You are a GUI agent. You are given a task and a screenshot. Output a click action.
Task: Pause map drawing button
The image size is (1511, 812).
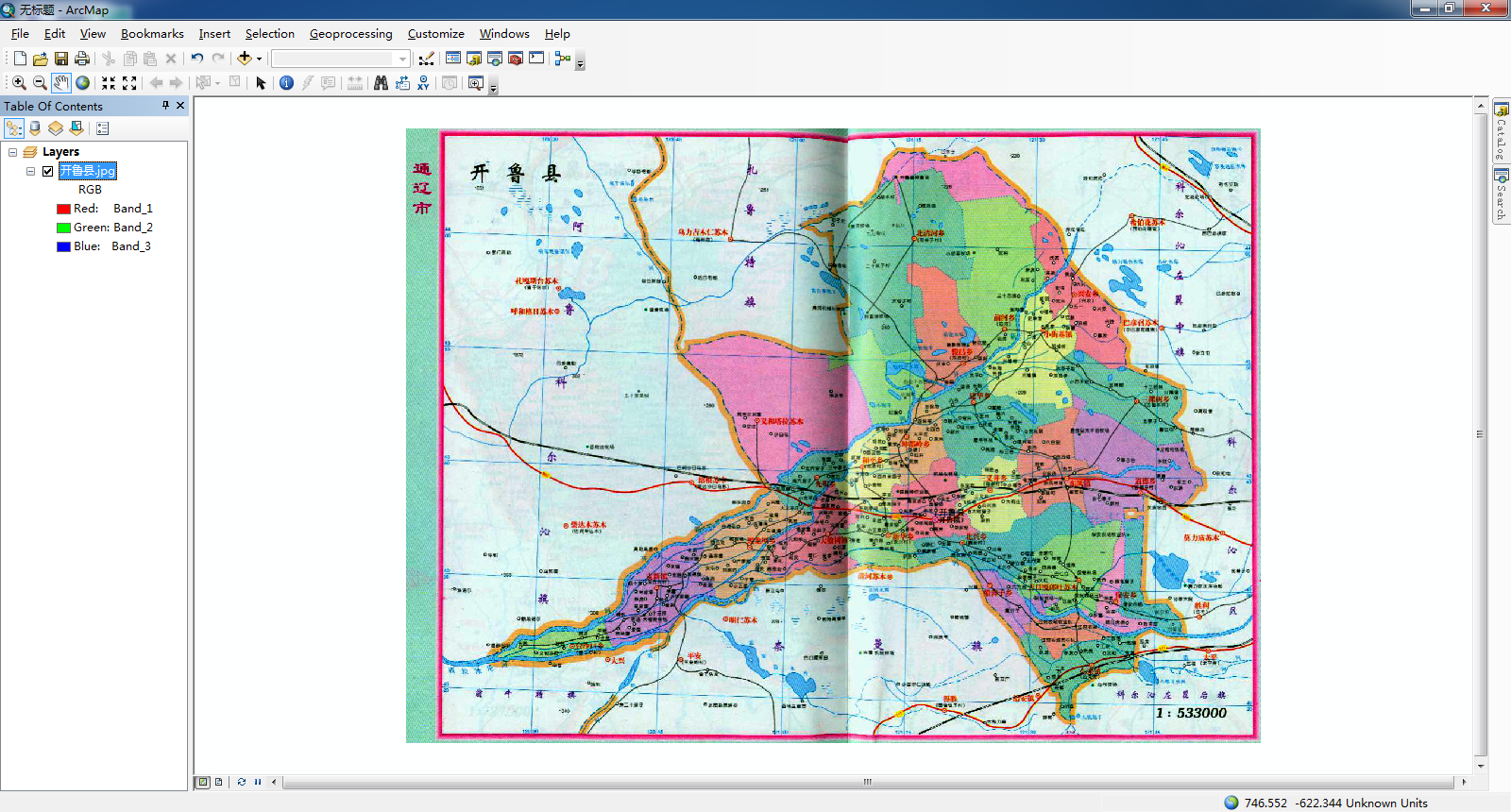click(x=258, y=782)
